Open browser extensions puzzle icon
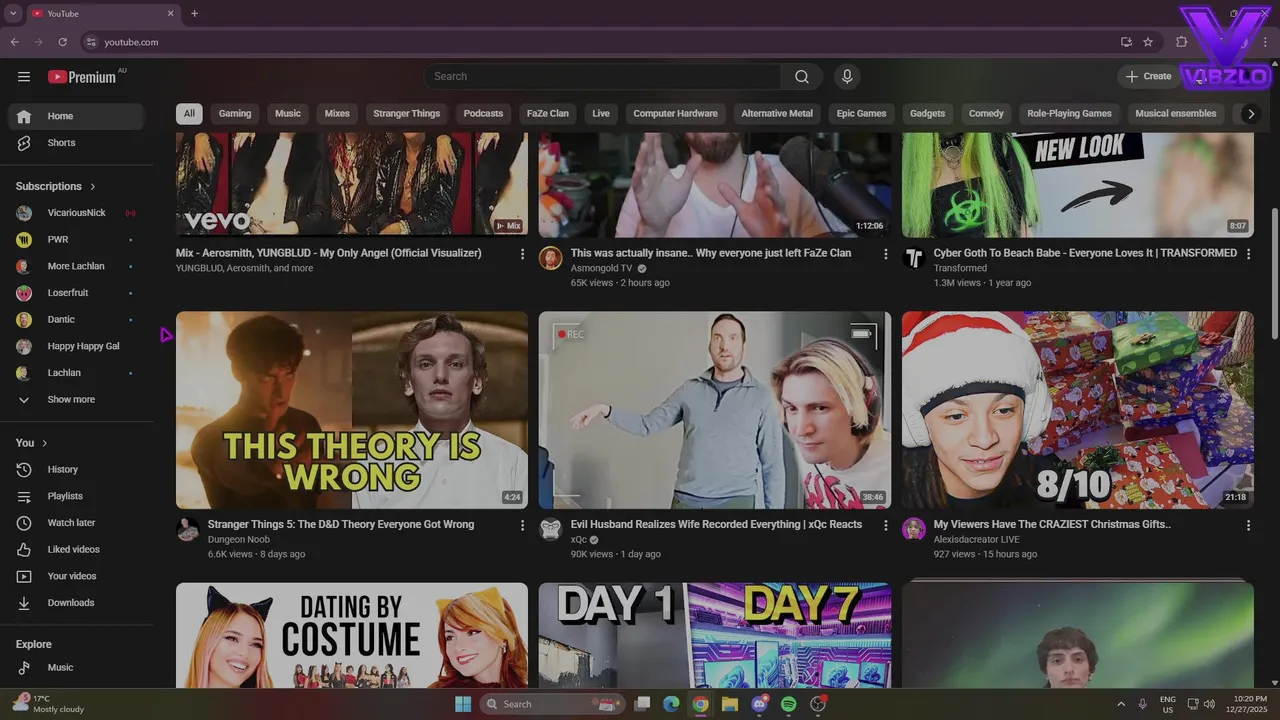1280x720 pixels. 1182,42
